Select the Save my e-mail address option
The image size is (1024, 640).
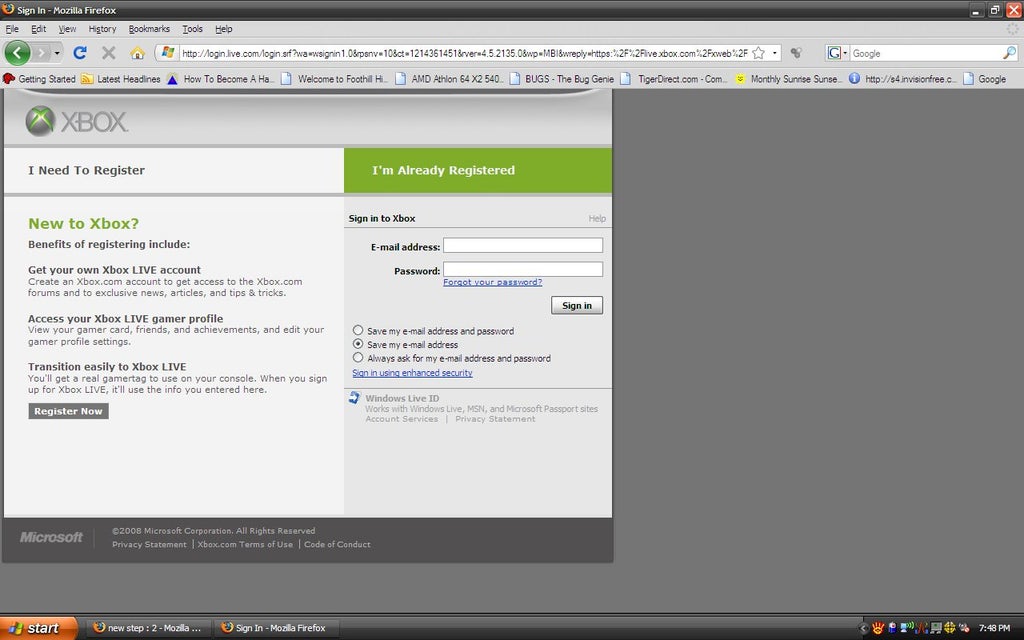click(x=358, y=344)
